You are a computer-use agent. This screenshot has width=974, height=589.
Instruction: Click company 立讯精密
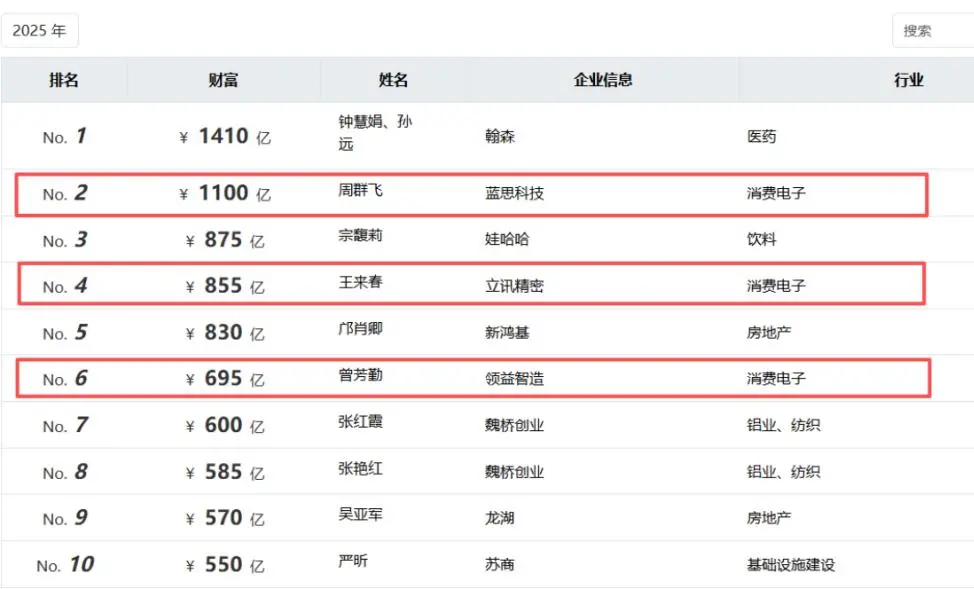(x=514, y=286)
